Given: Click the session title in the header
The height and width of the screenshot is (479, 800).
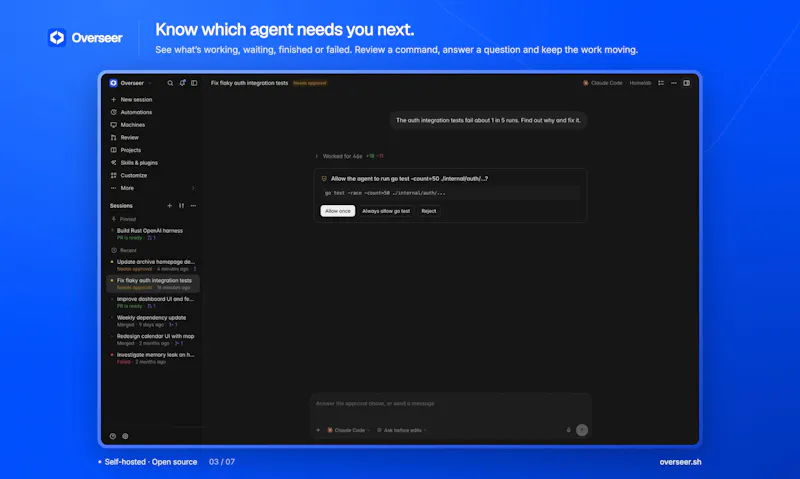Looking at the screenshot, I should pyautogui.click(x=249, y=83).
